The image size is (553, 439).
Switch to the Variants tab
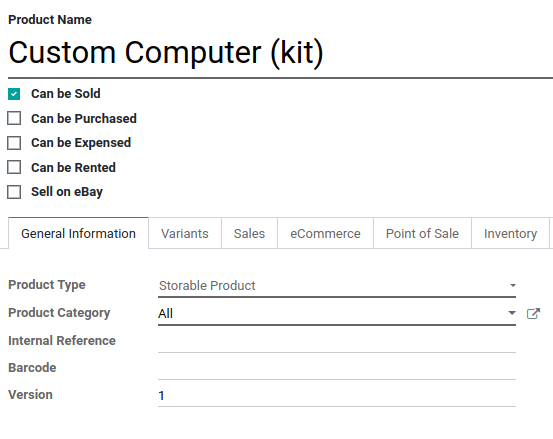185,233
